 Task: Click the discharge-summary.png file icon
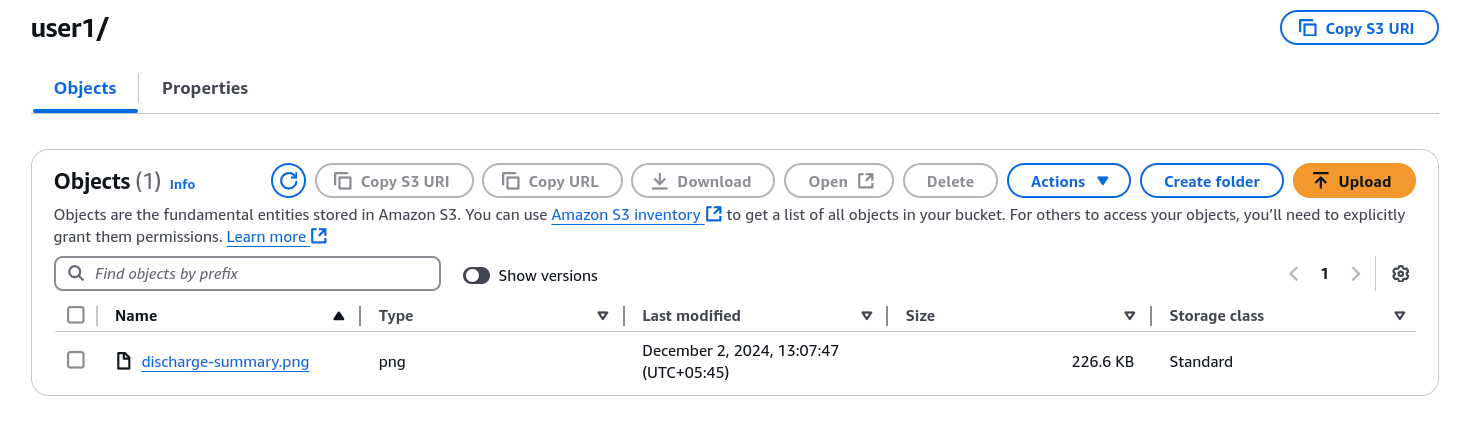pos(124,362)
